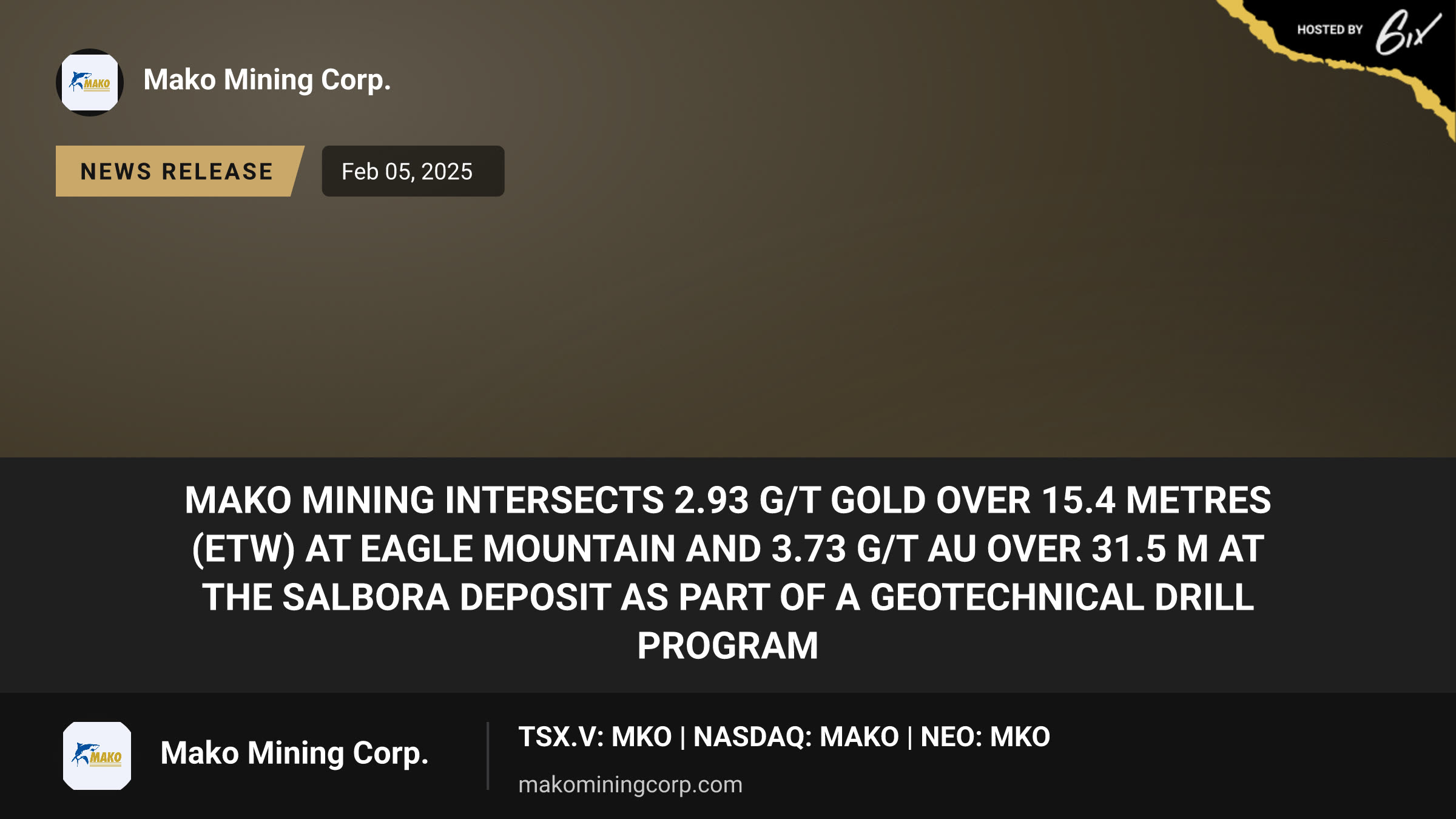Click the HOSTED BY label text
The width and height of the screenshot is (1456, 819).
(1330, 30)
